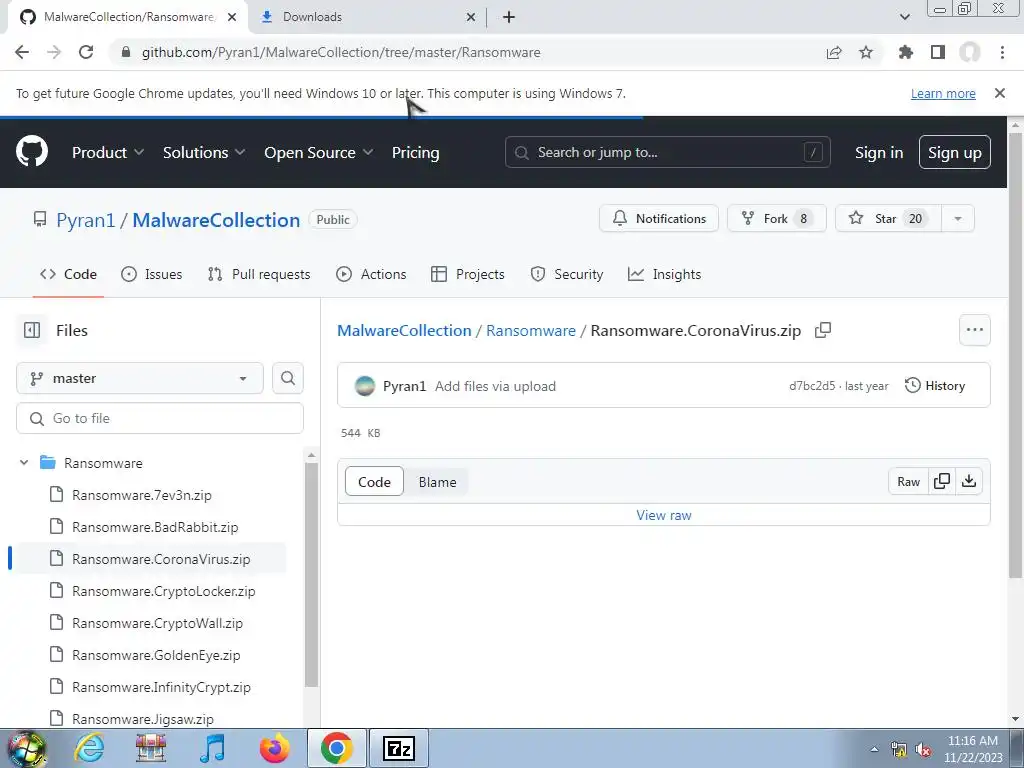
Task: Open a new tab with plus icon
Action: pyautogui.click(x=509, y=17)
